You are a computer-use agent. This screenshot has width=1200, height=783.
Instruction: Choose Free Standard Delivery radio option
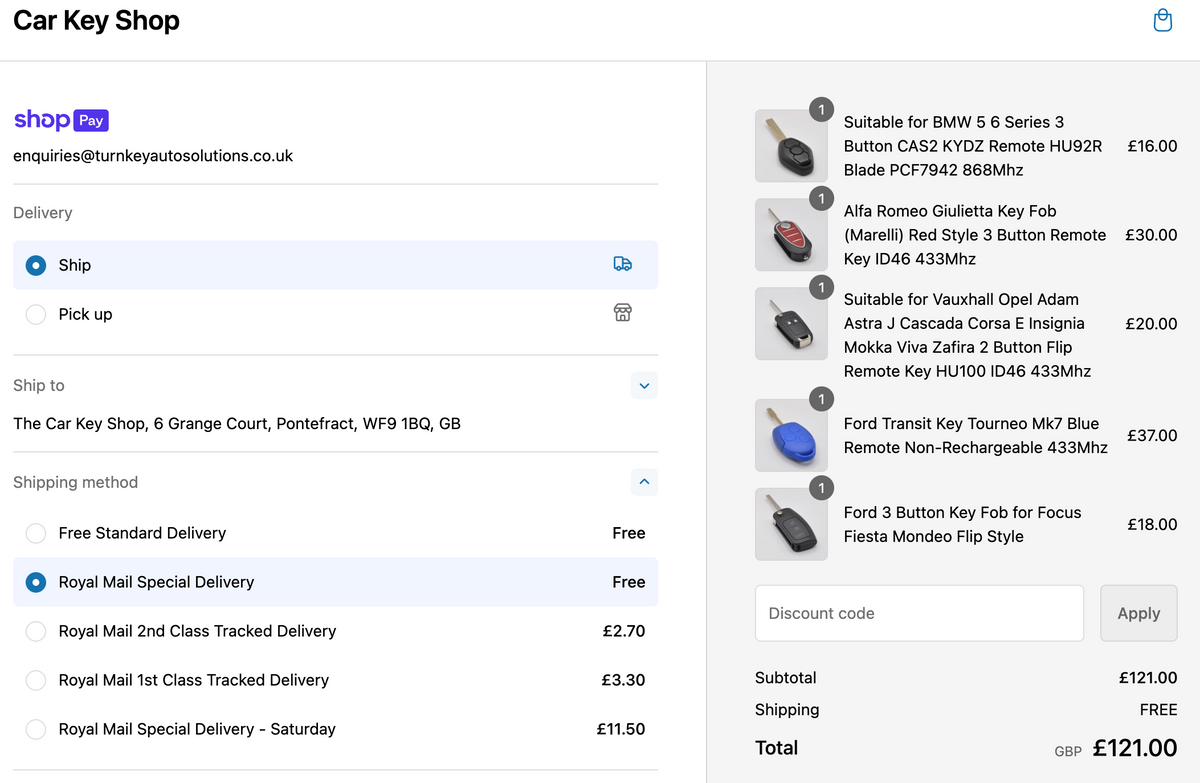click(36, 533)
